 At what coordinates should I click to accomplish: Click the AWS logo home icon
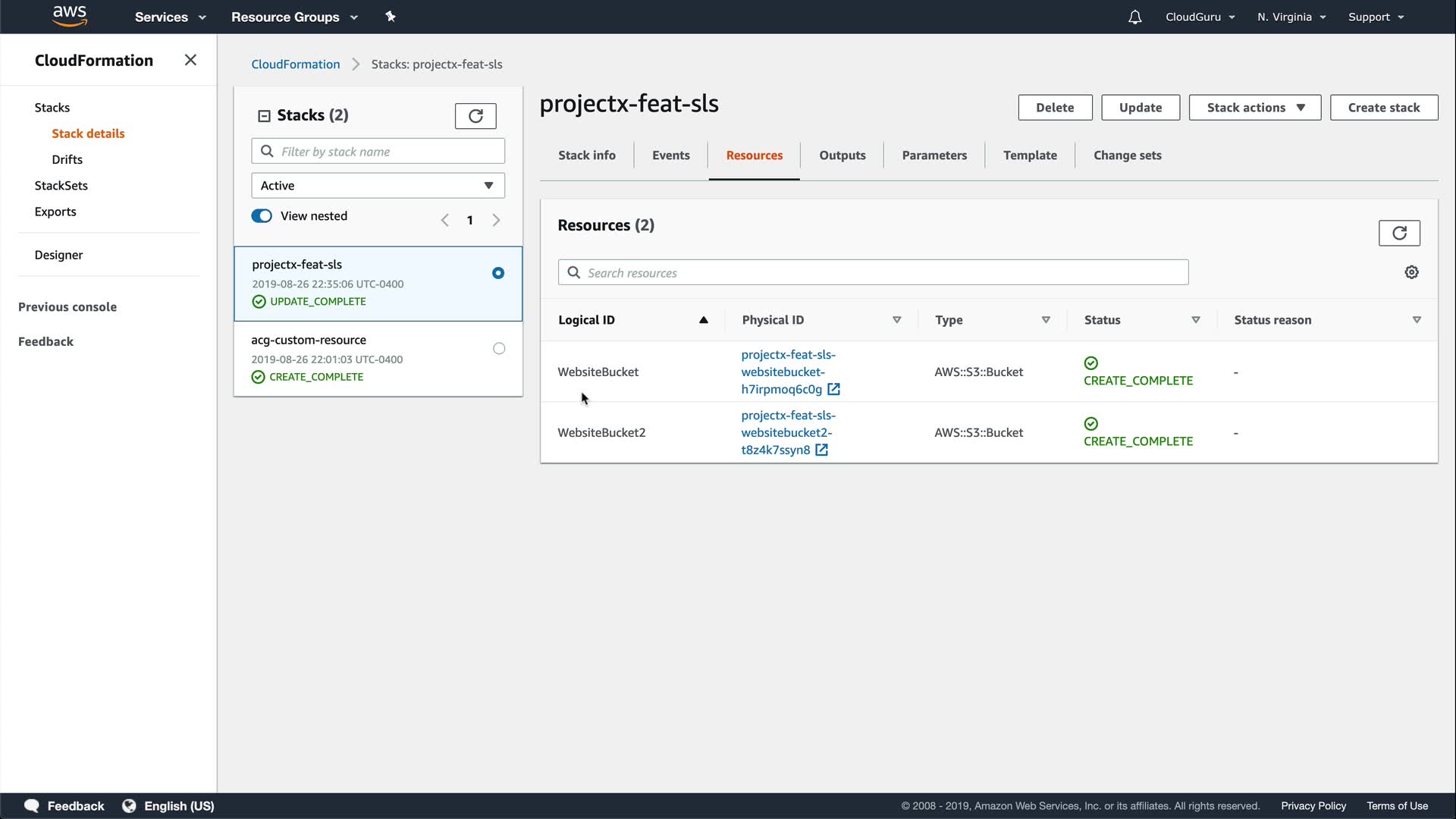[70, 16]
